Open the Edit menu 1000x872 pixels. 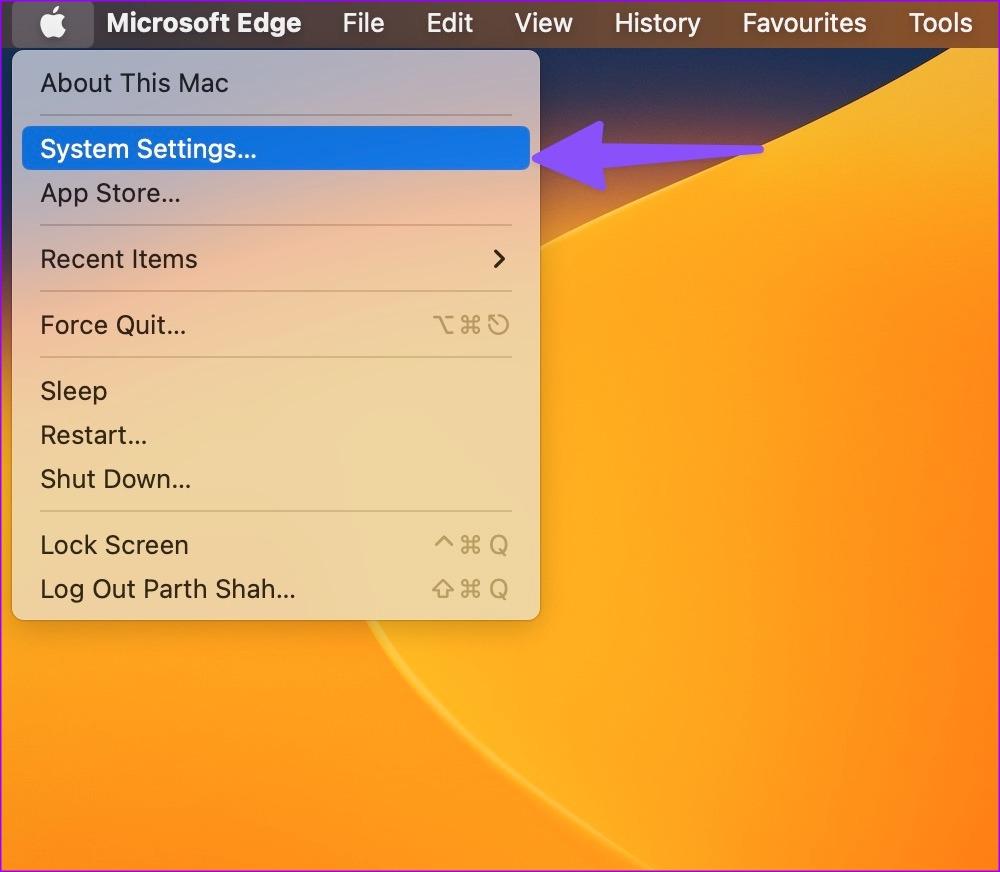450,24
